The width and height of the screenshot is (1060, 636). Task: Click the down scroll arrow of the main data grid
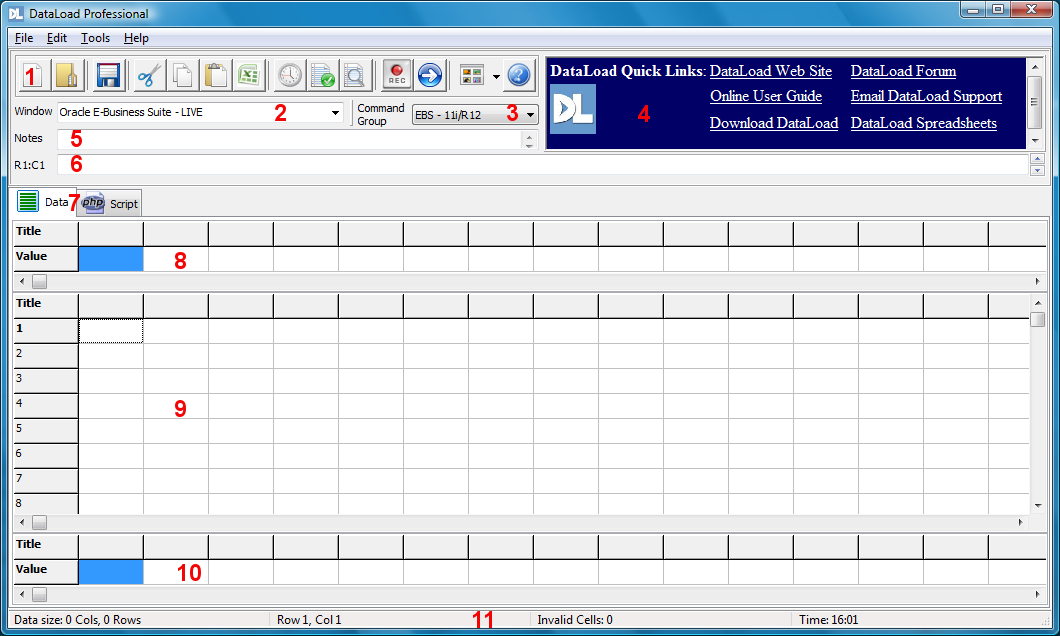(1038, 506)
